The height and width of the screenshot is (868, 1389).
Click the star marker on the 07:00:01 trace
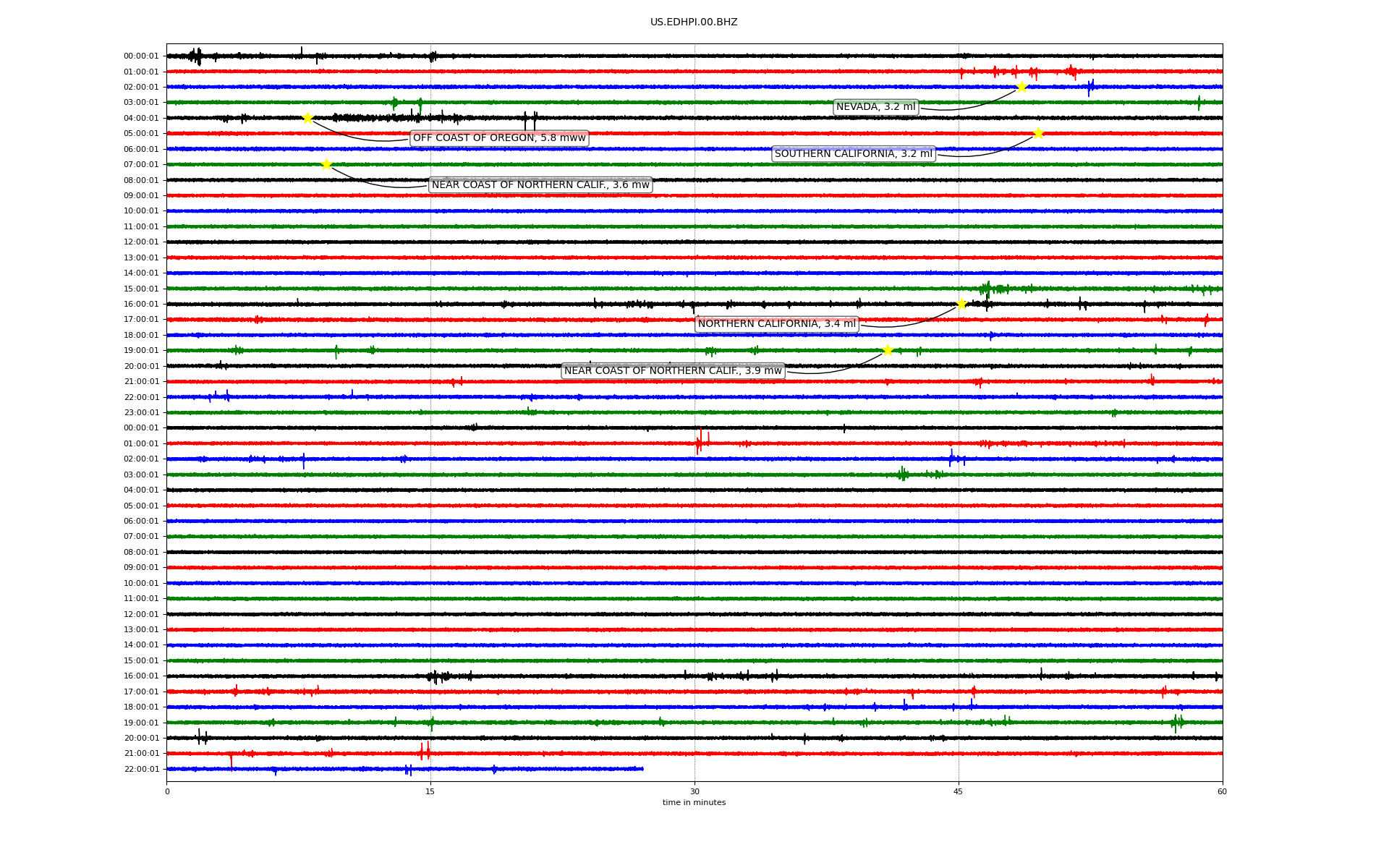click(x=326, y=164)
